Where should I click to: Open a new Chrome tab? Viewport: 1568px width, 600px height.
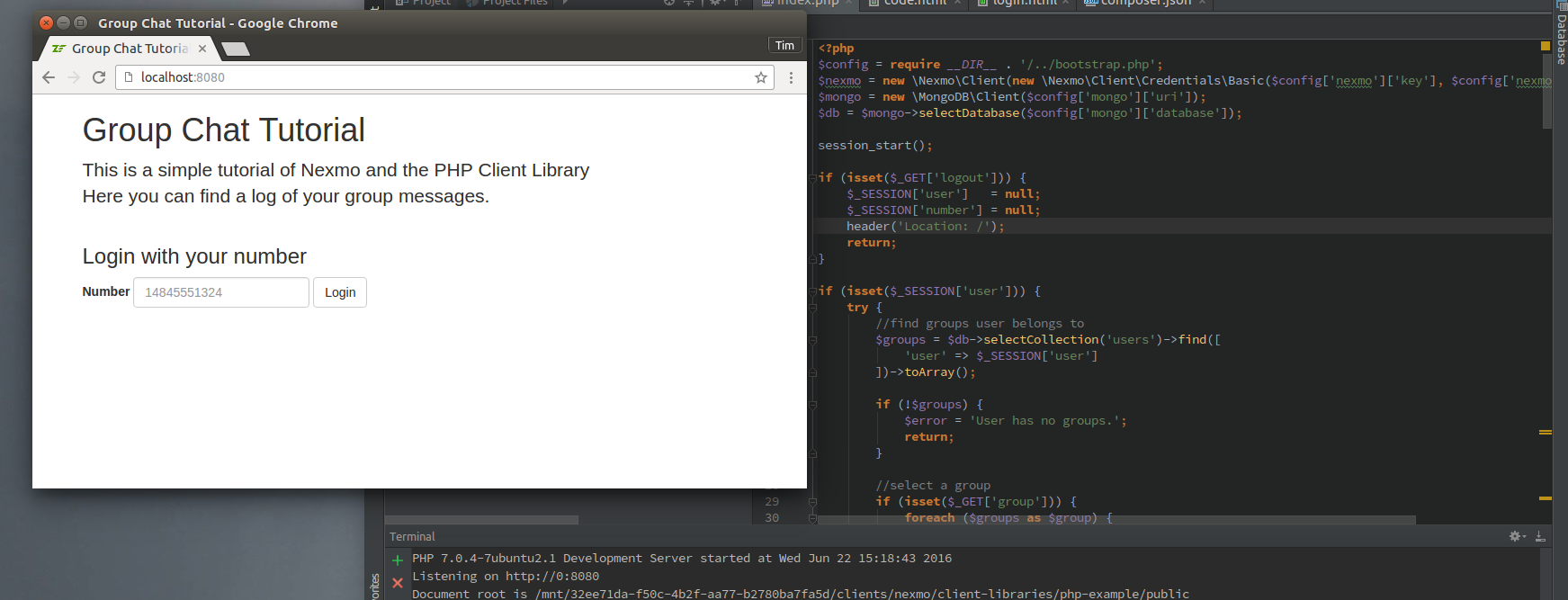pyautogui.click(x=235, y=49)
